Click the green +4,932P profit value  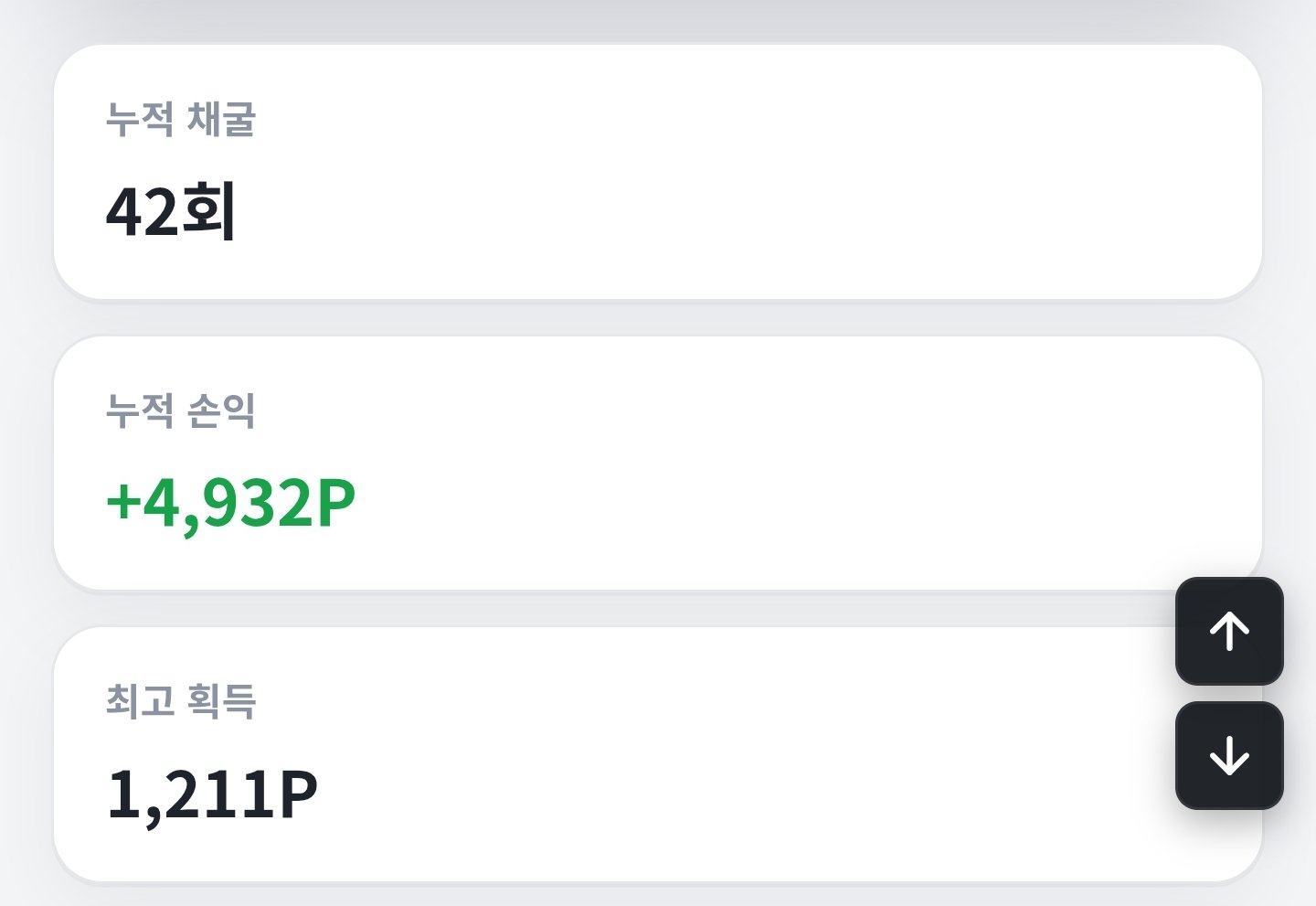click(x=230, y=504)
